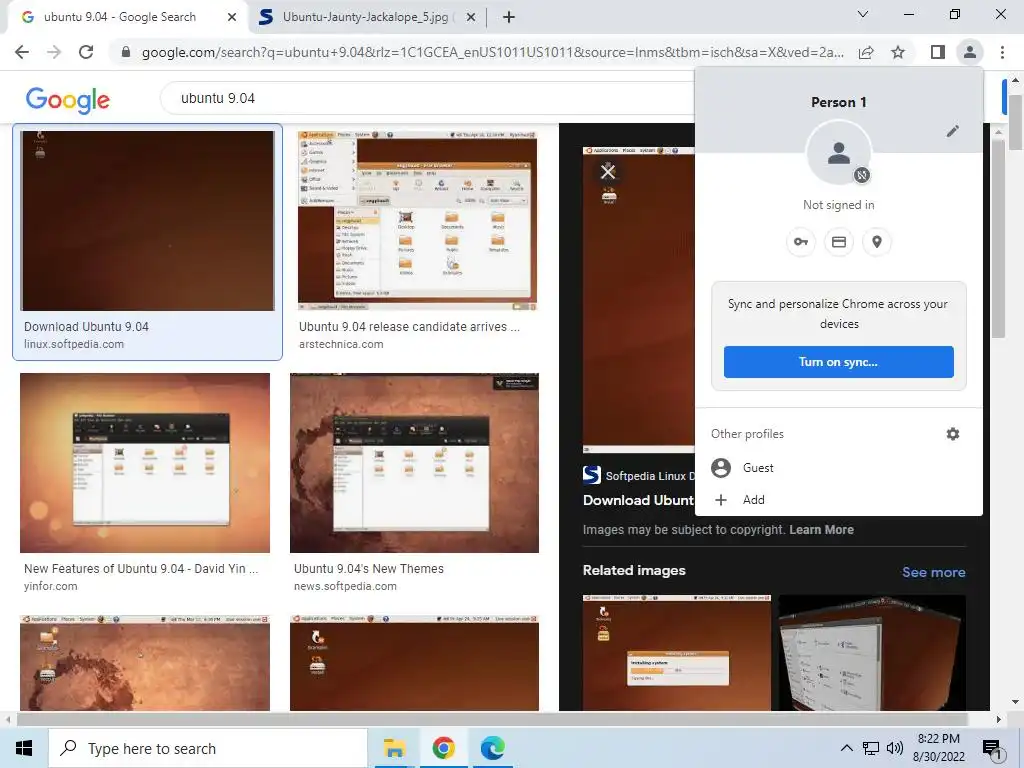Reload the current page
1024x768 pixels.
(86, 52)
